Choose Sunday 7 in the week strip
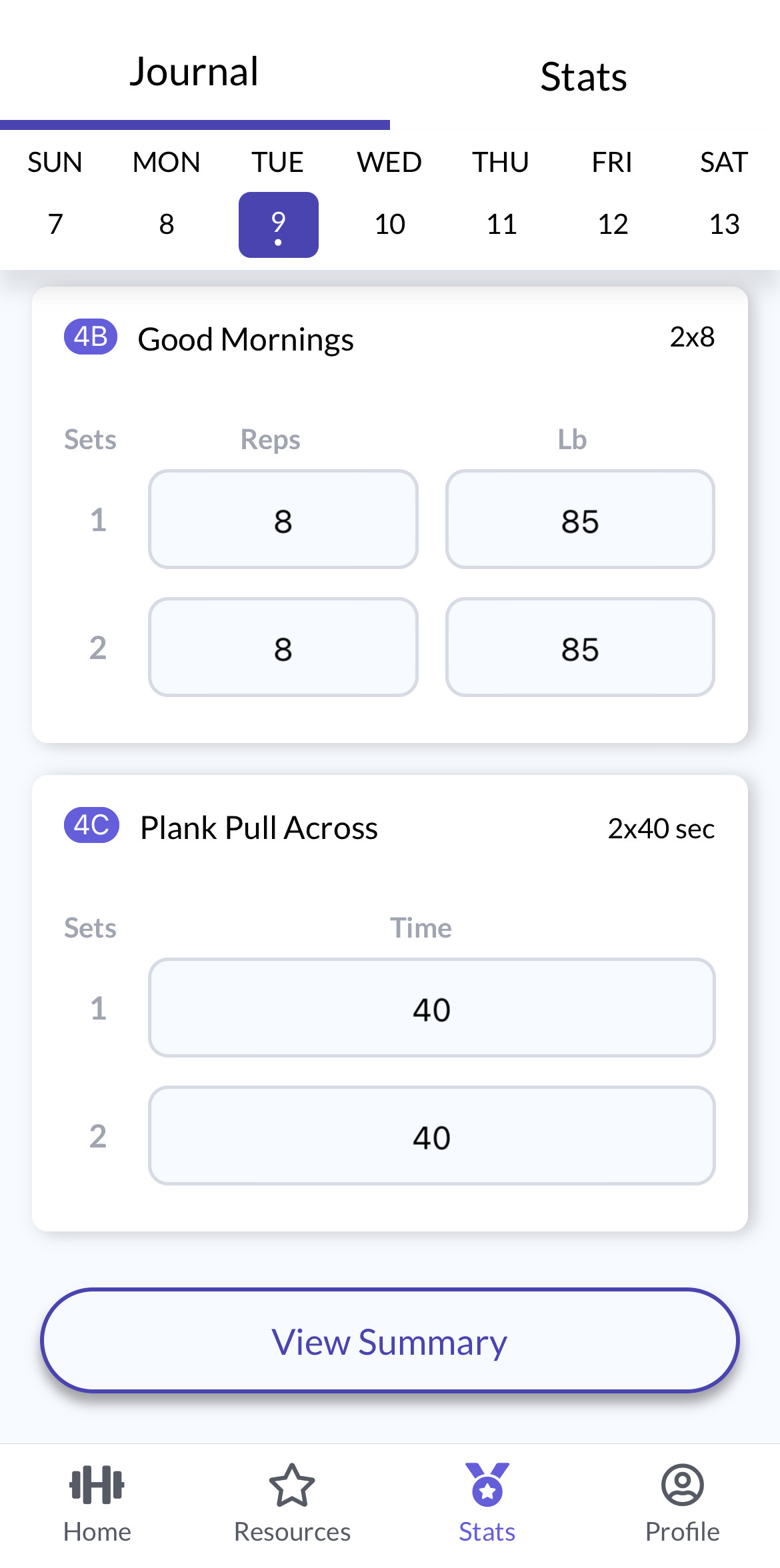This screenshot has width=780, height=1568. 55,224
